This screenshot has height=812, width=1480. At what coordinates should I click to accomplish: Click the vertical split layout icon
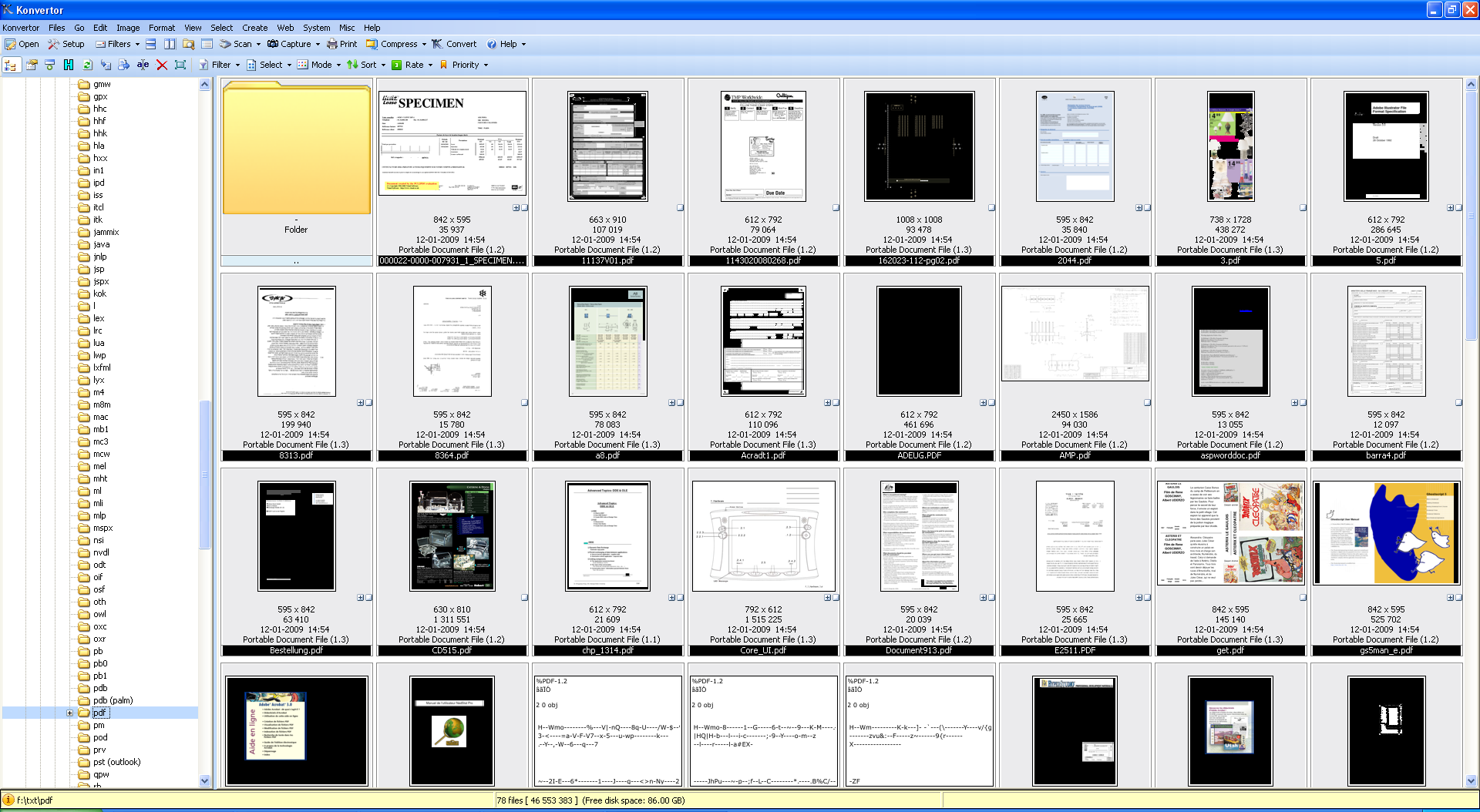tap(170, 44)
